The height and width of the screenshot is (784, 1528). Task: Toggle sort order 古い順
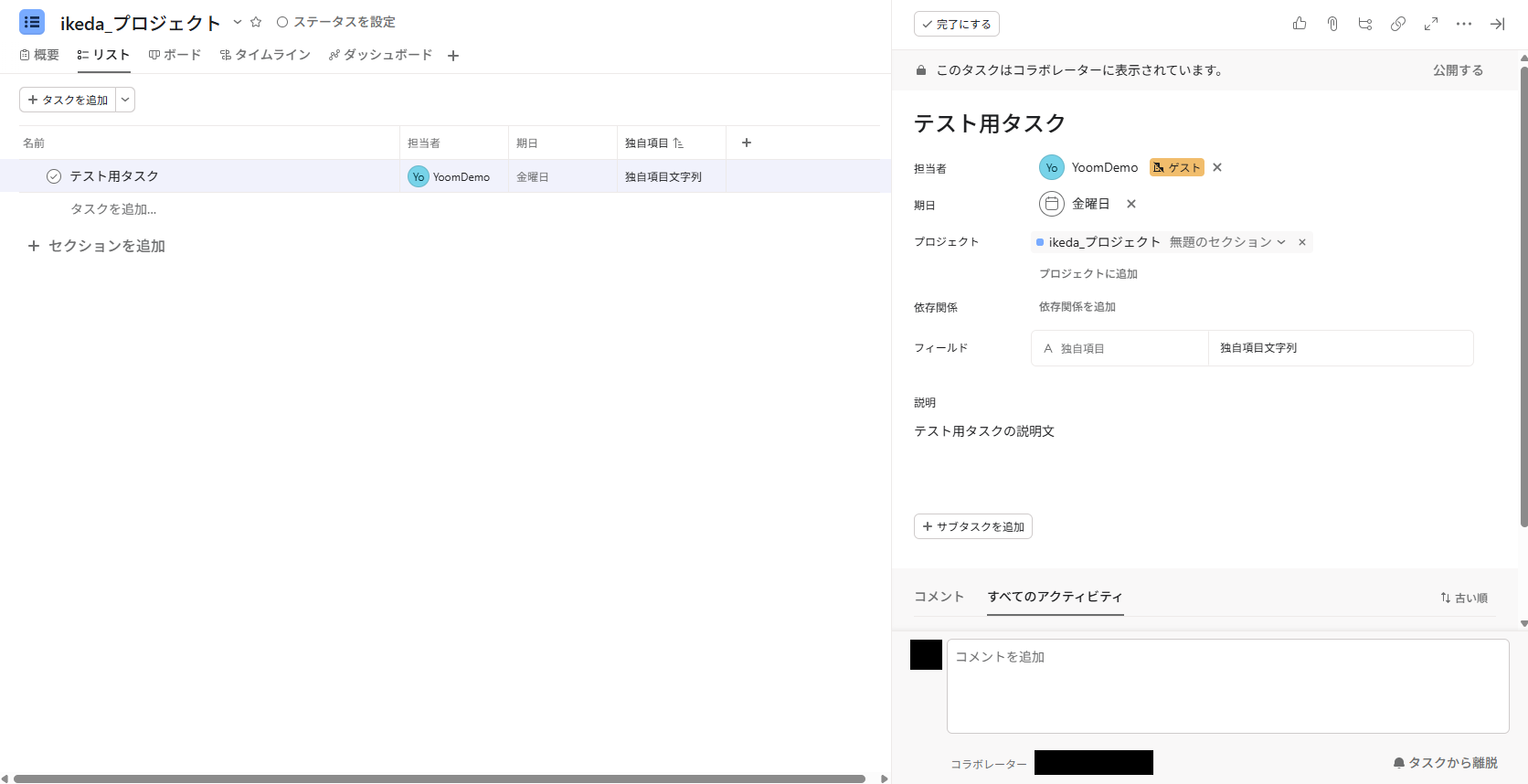(x=1463, y=598)
